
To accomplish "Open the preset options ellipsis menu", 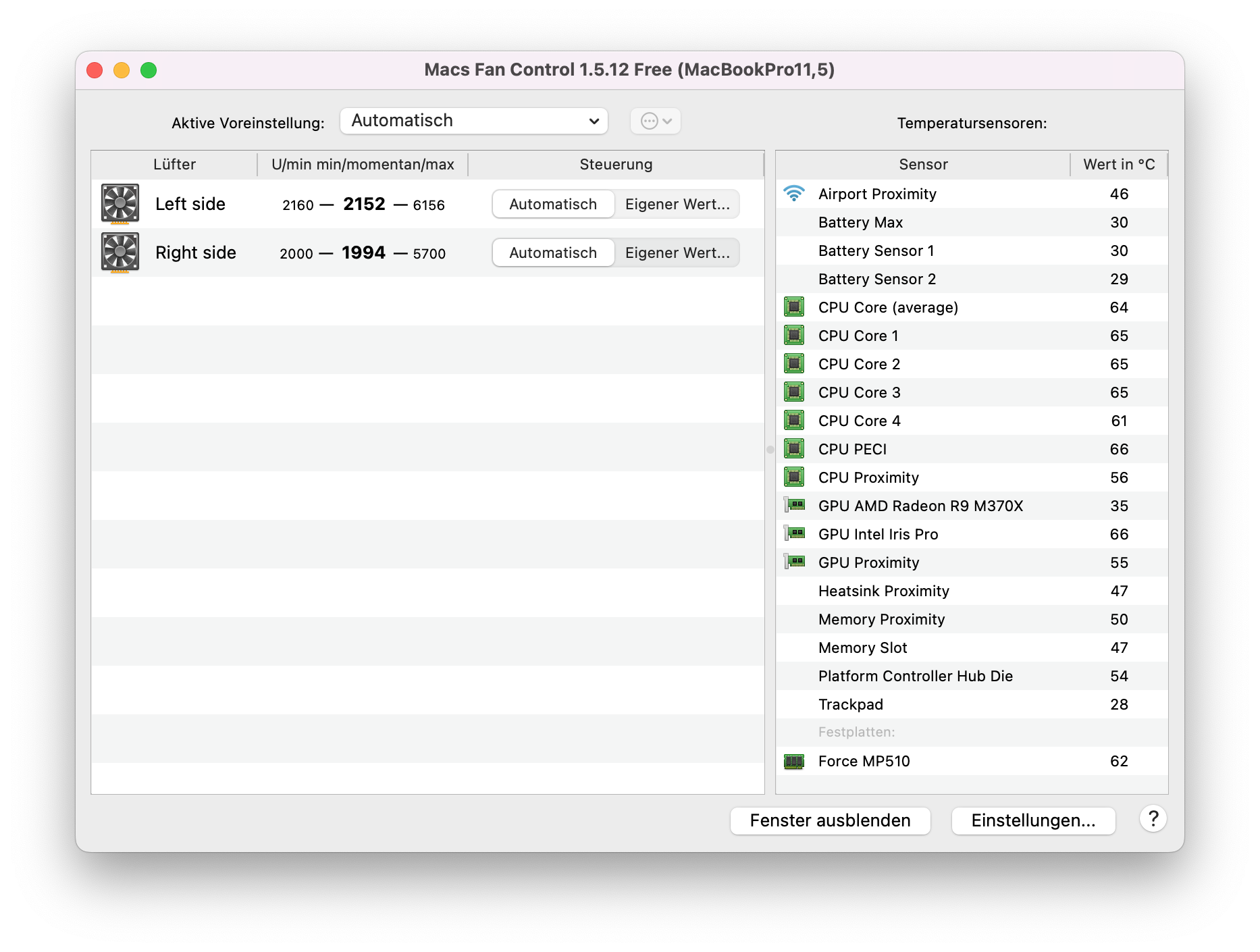I will [656, 121].
